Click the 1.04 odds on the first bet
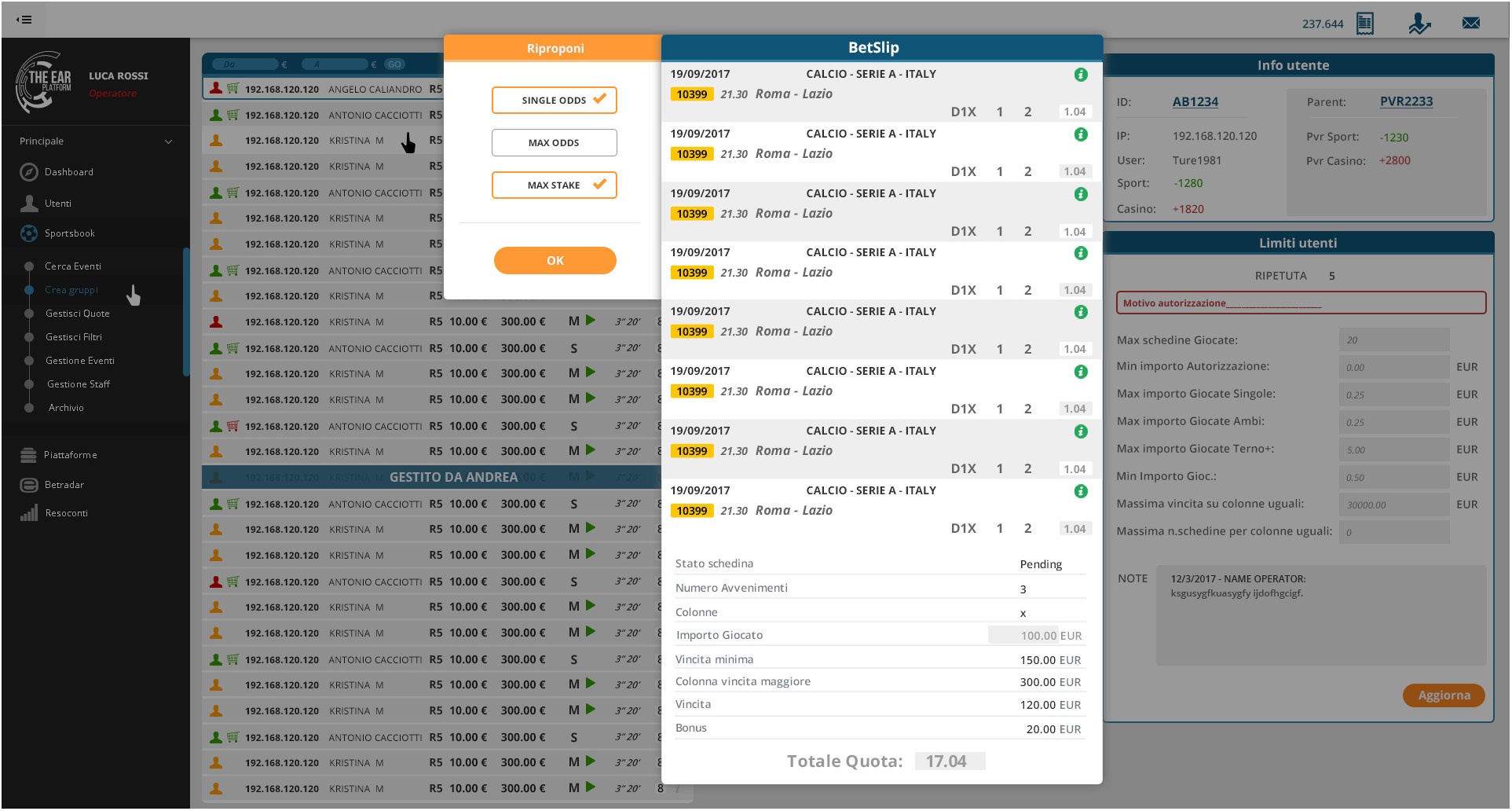 click(x=1075, y=112)
